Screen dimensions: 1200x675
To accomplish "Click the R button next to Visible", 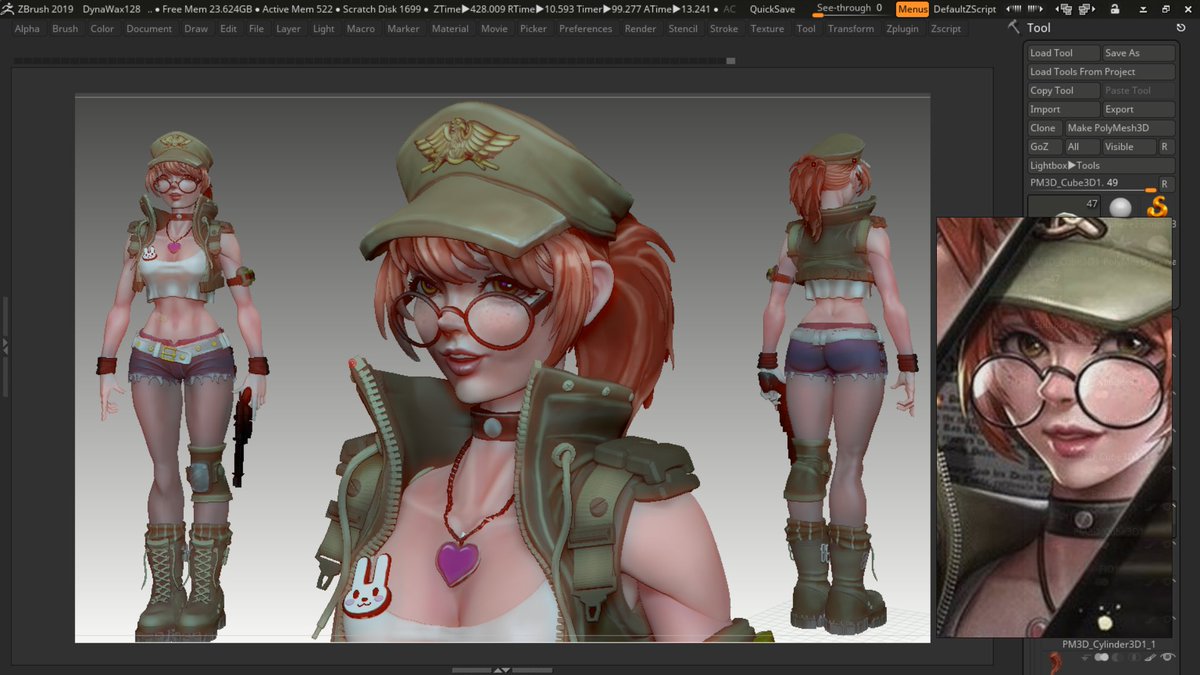I will coord(1165,147).
